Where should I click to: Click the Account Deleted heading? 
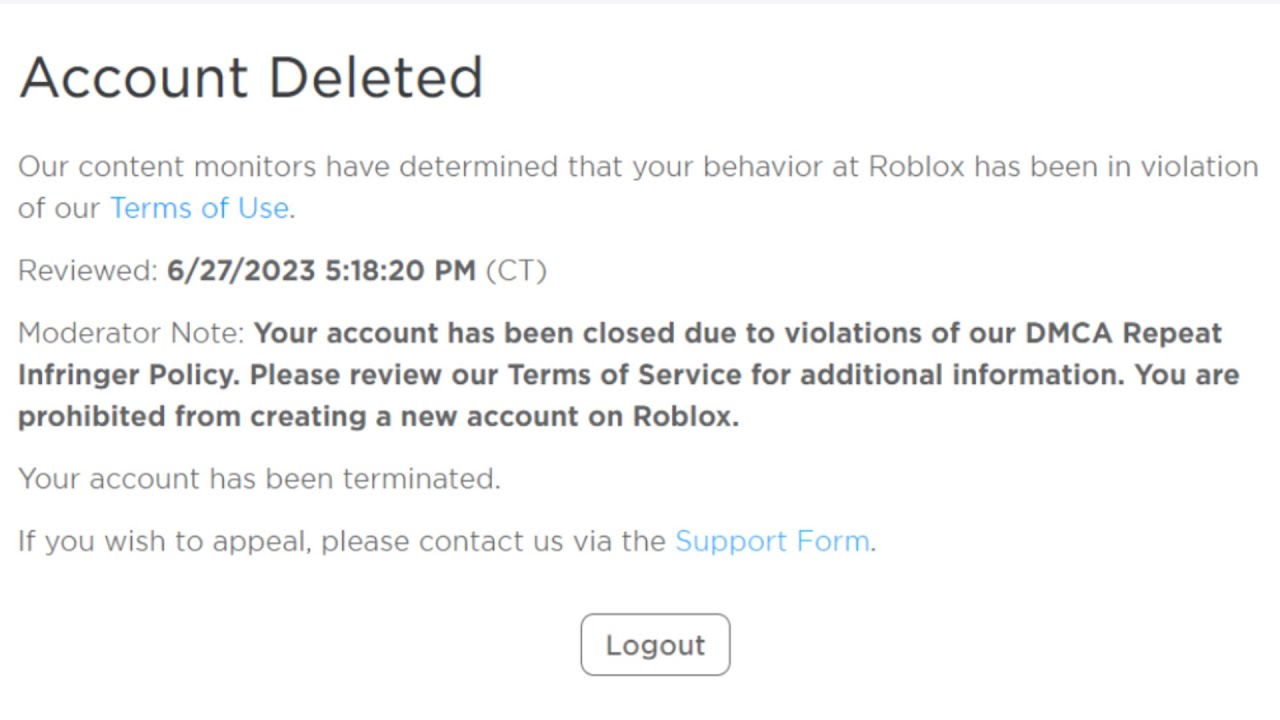coord(251,78)
